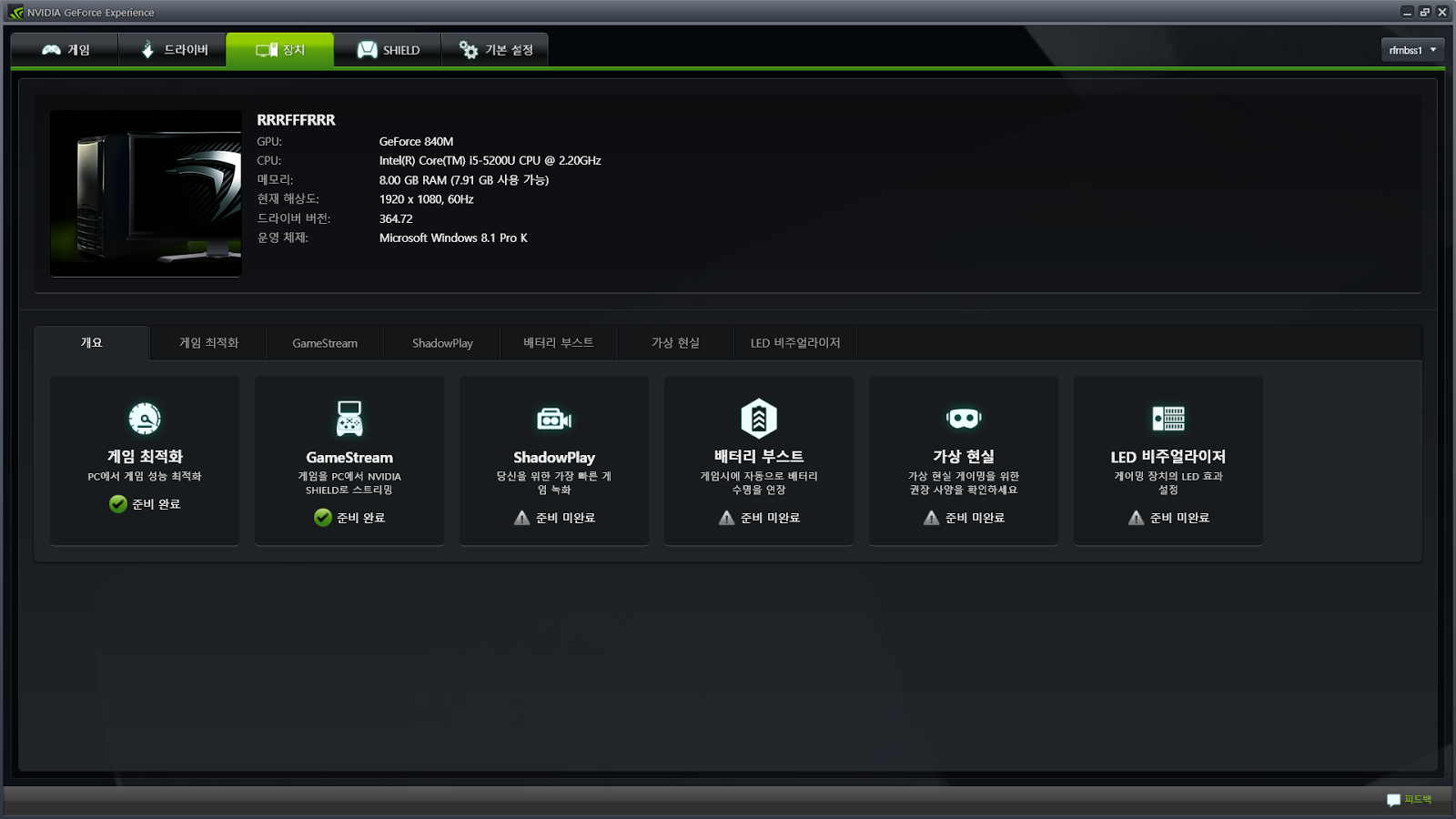
Task: Click the 준비 미완료 status under 가상 현실
Action: [975, 518]
